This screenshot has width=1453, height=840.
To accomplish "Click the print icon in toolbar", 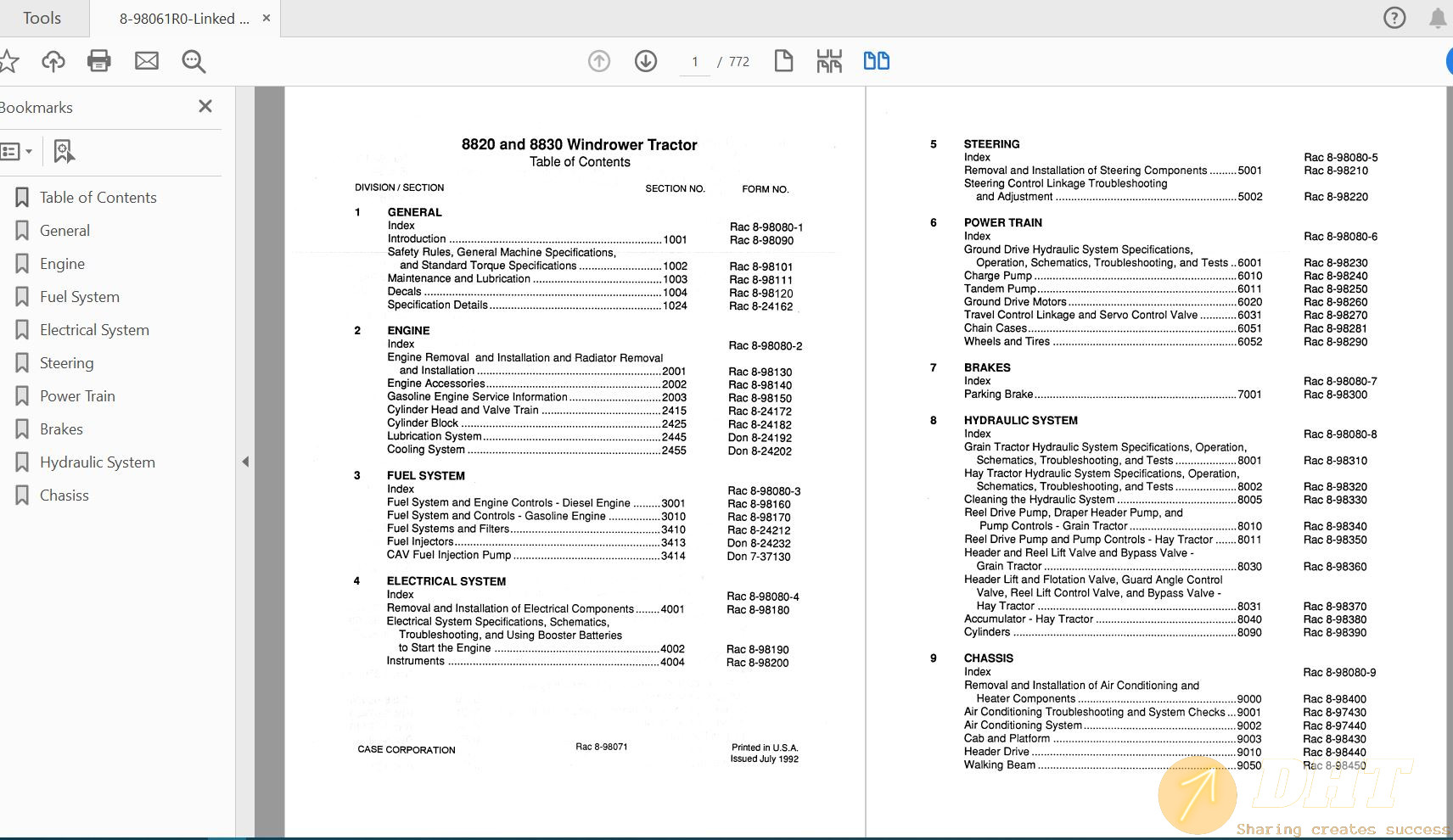I will (x=99, y=61).
